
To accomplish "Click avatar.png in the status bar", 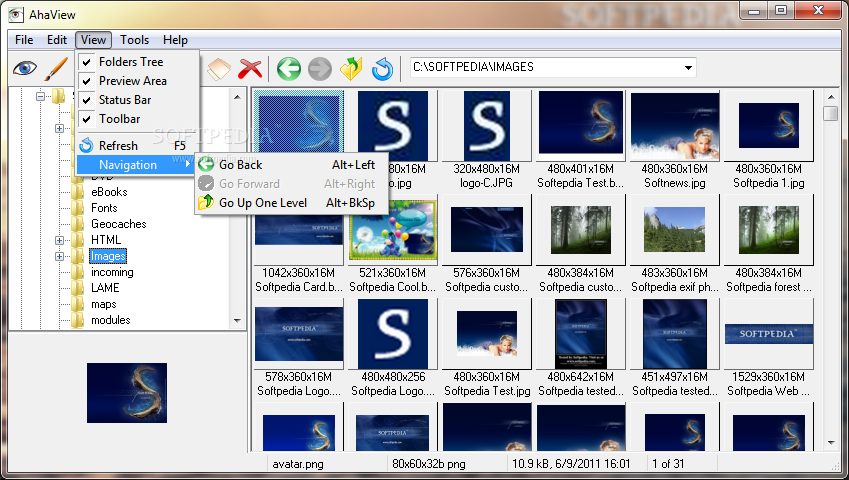I will (x=298, y=464).
